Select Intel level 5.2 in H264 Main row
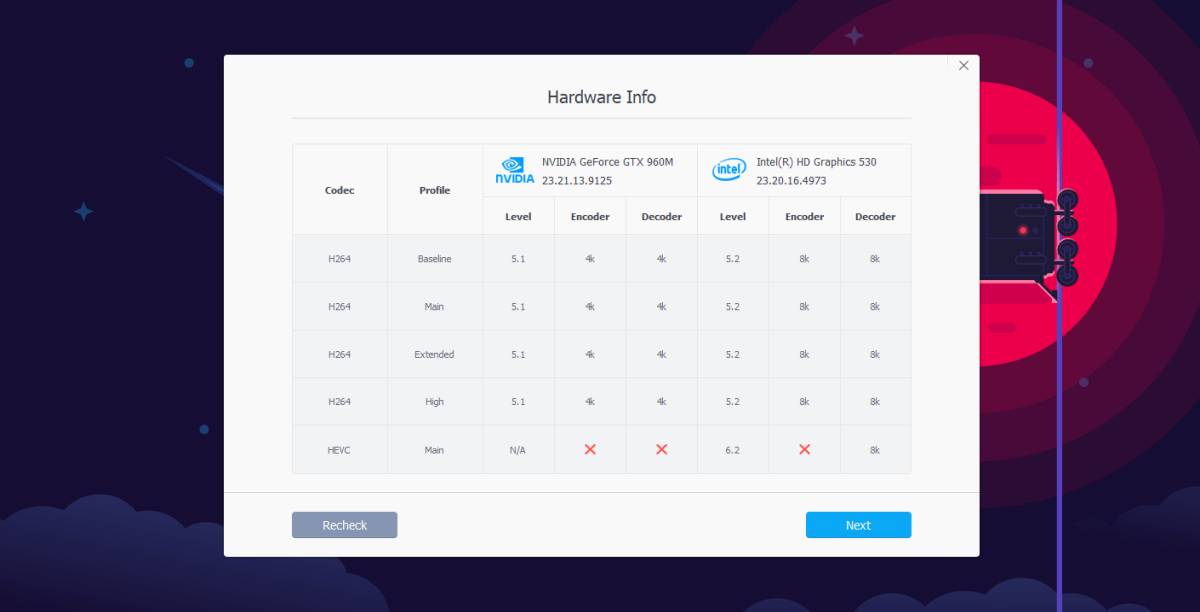 [x=733, y=307]
